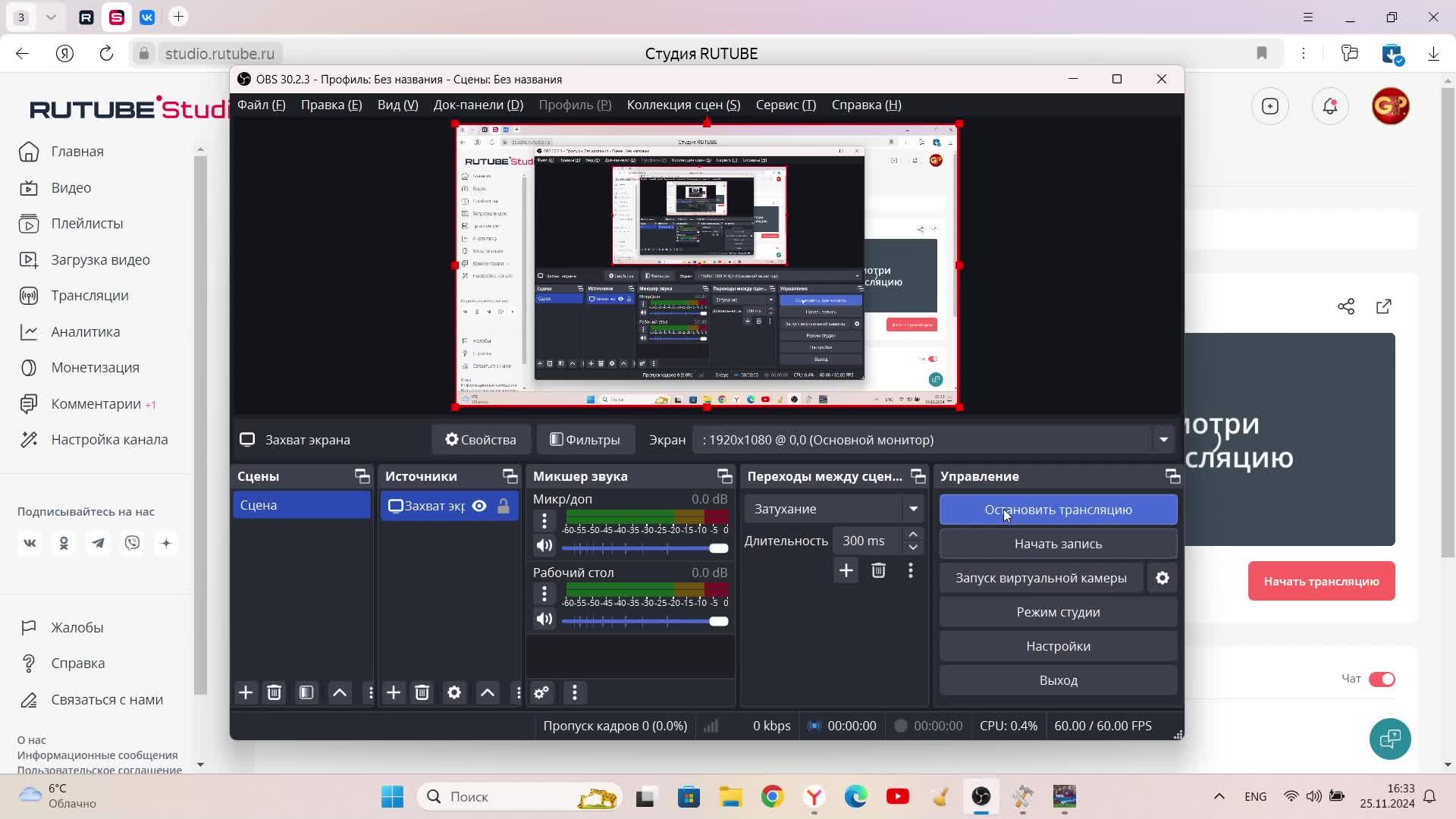The width and height of the screenshot is (1456, 819).
Task: Delete selected source with the trash icon
Action: pos(422,692)
